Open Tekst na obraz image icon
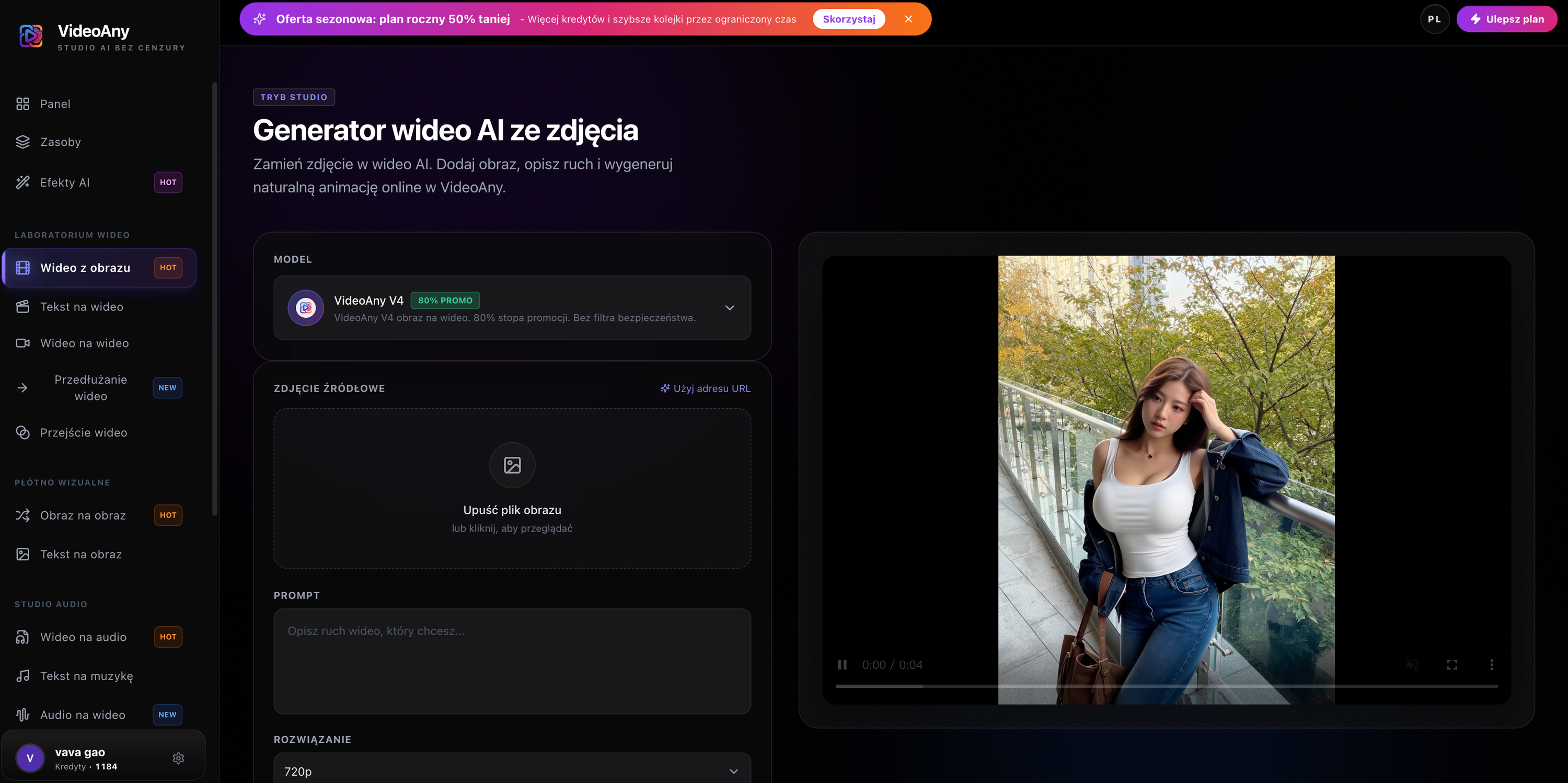Image resolution: width=1568 pixels, height=783 pixels. pos(22,554)
